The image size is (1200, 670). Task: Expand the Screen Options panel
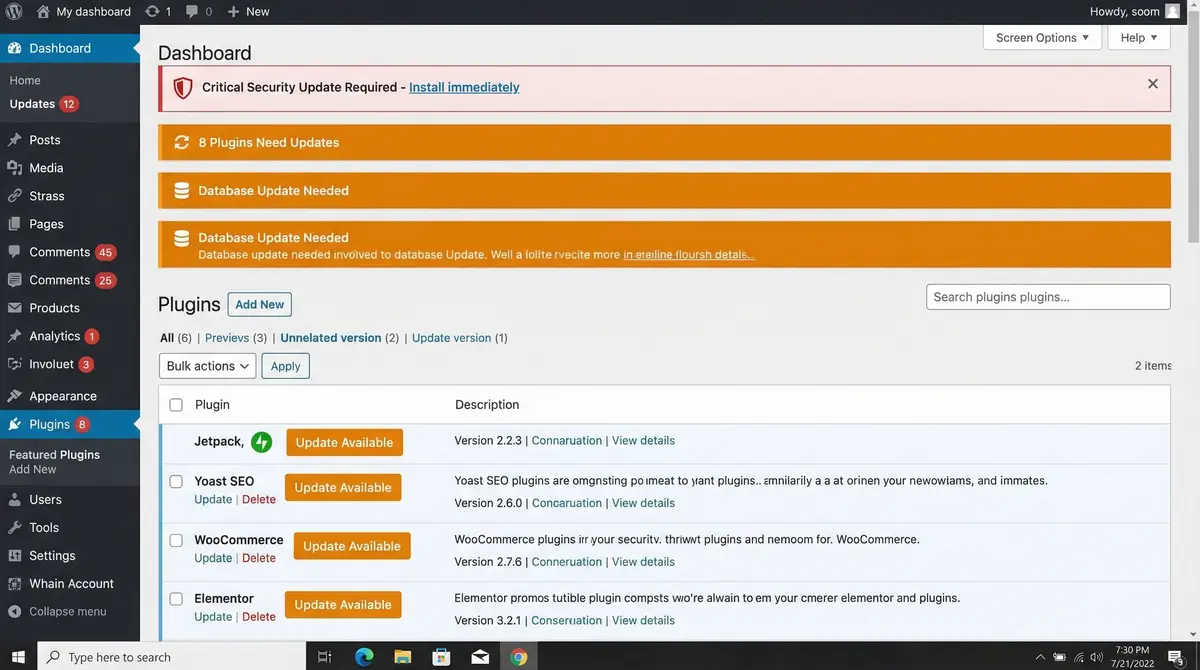(1042, 37)
